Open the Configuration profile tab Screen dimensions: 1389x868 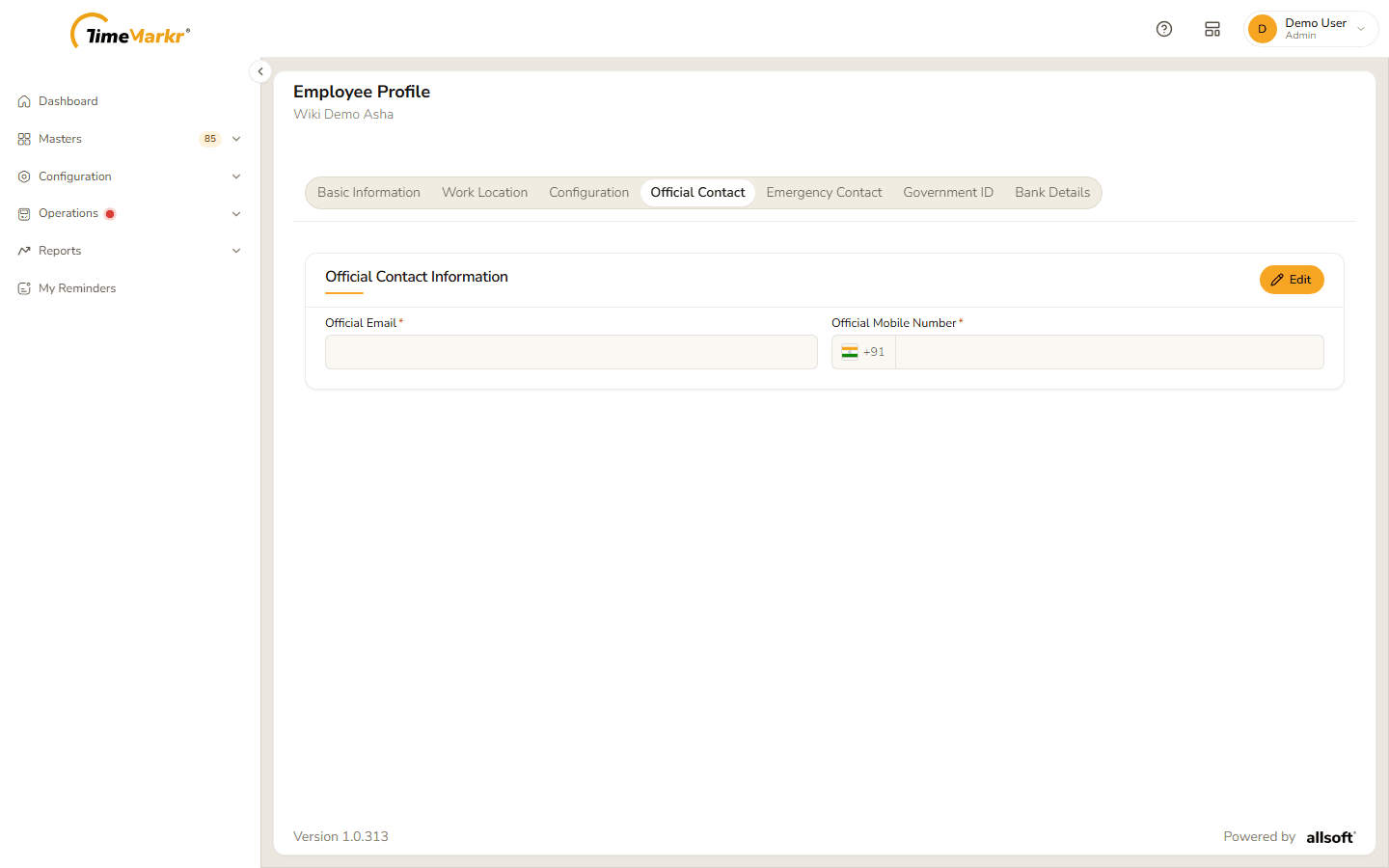point(589,193)
